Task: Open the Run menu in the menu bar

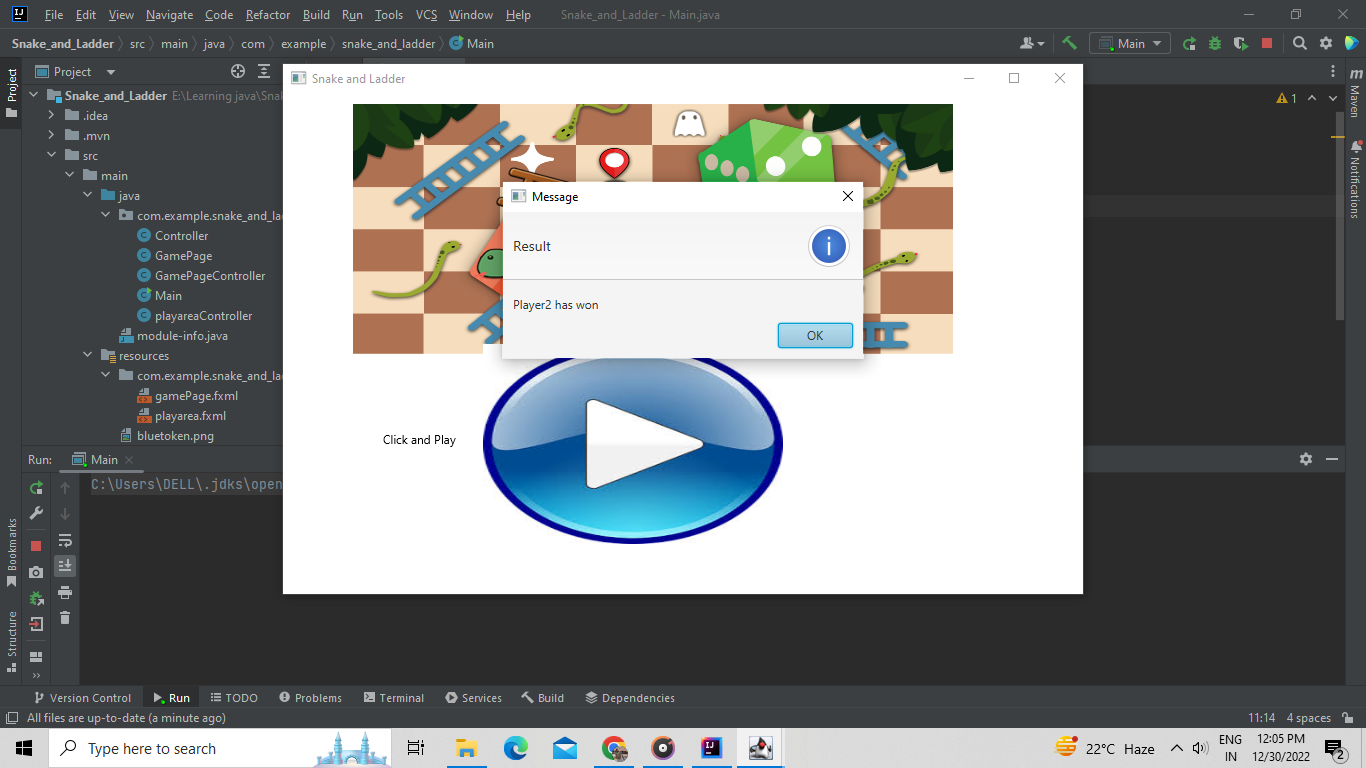Action: [352, 15]
